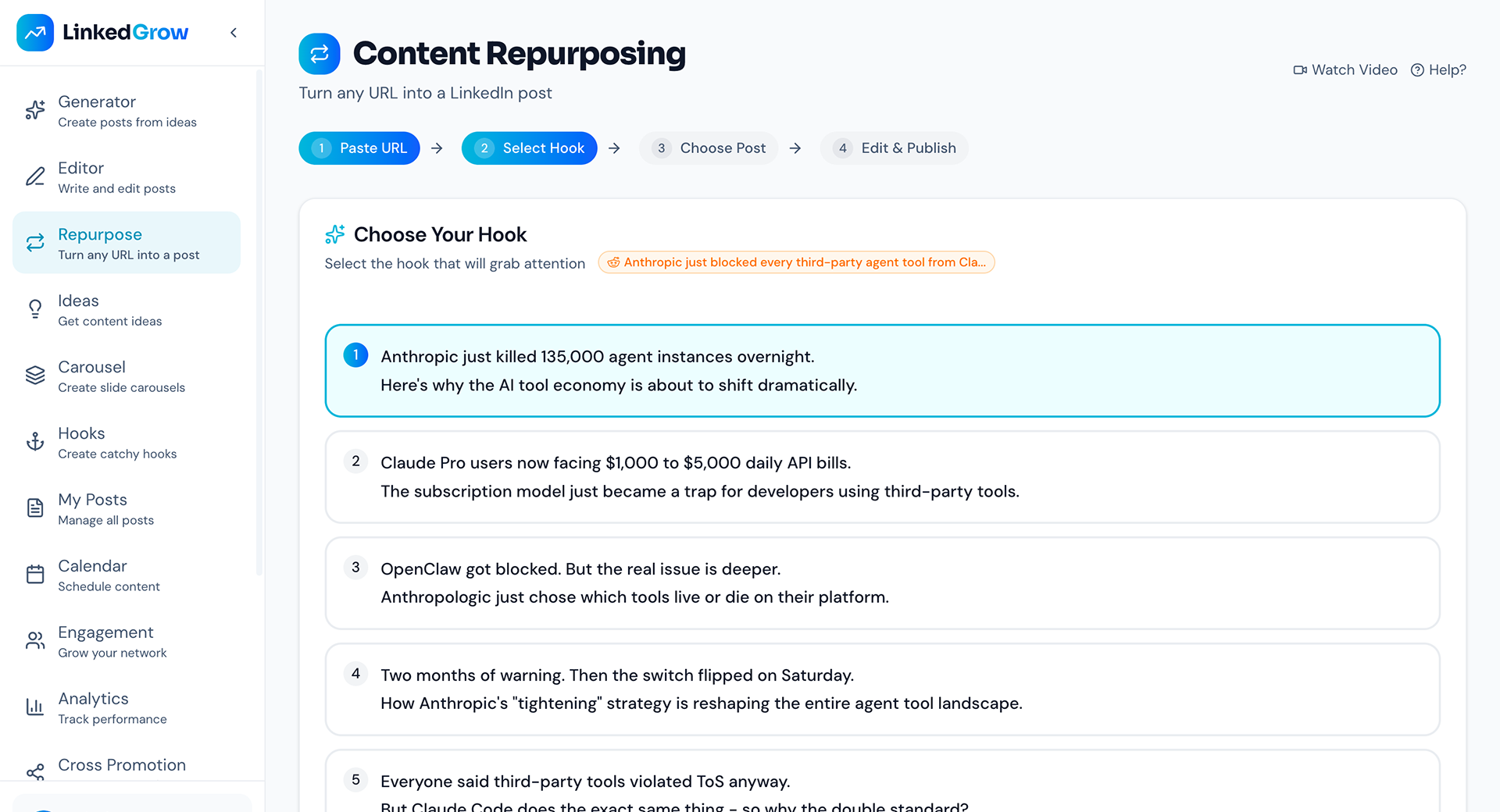The height and width of the screenshot is (812, 1500).
Task: Click the Repurpose arrows icon in sidebar
Action: click(x=35, y=243)
